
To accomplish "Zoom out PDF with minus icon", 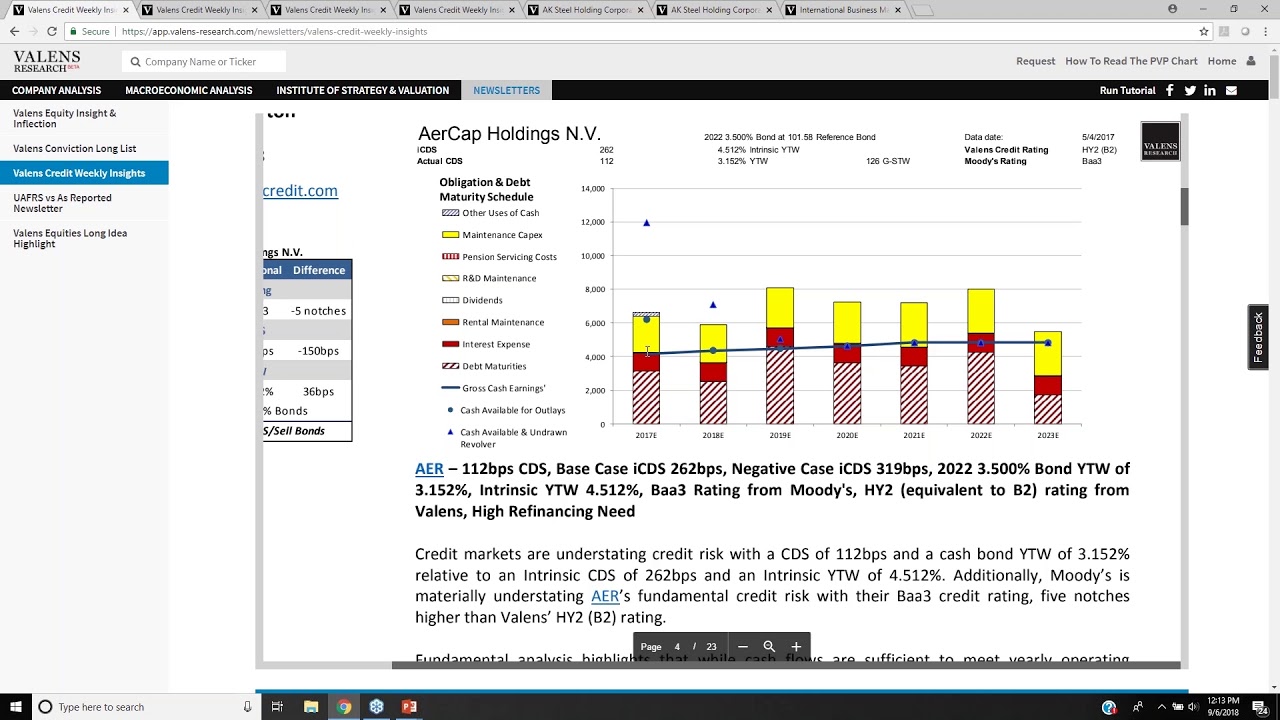I will click(x=742, y=646).
